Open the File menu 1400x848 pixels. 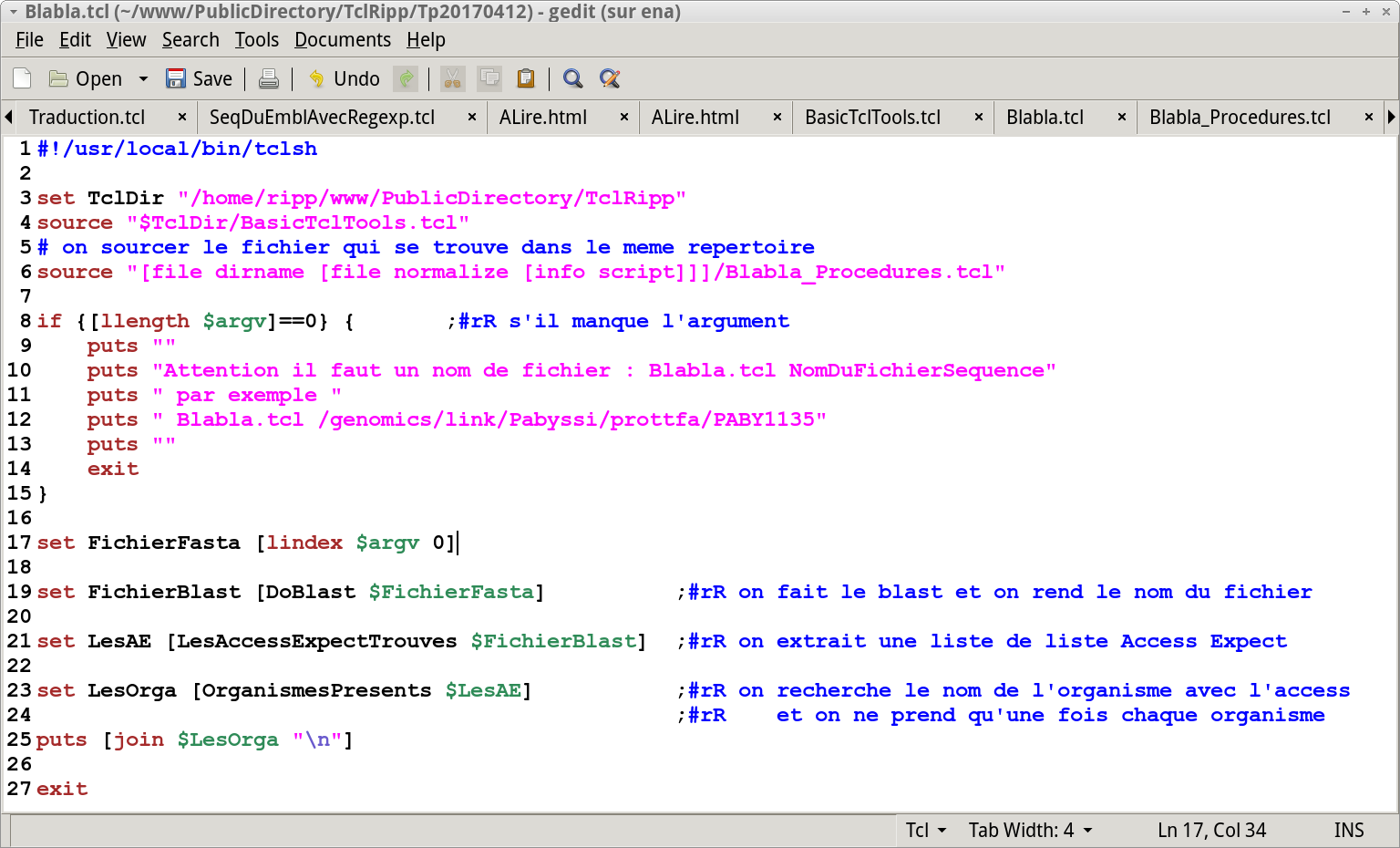click(29, 40)
